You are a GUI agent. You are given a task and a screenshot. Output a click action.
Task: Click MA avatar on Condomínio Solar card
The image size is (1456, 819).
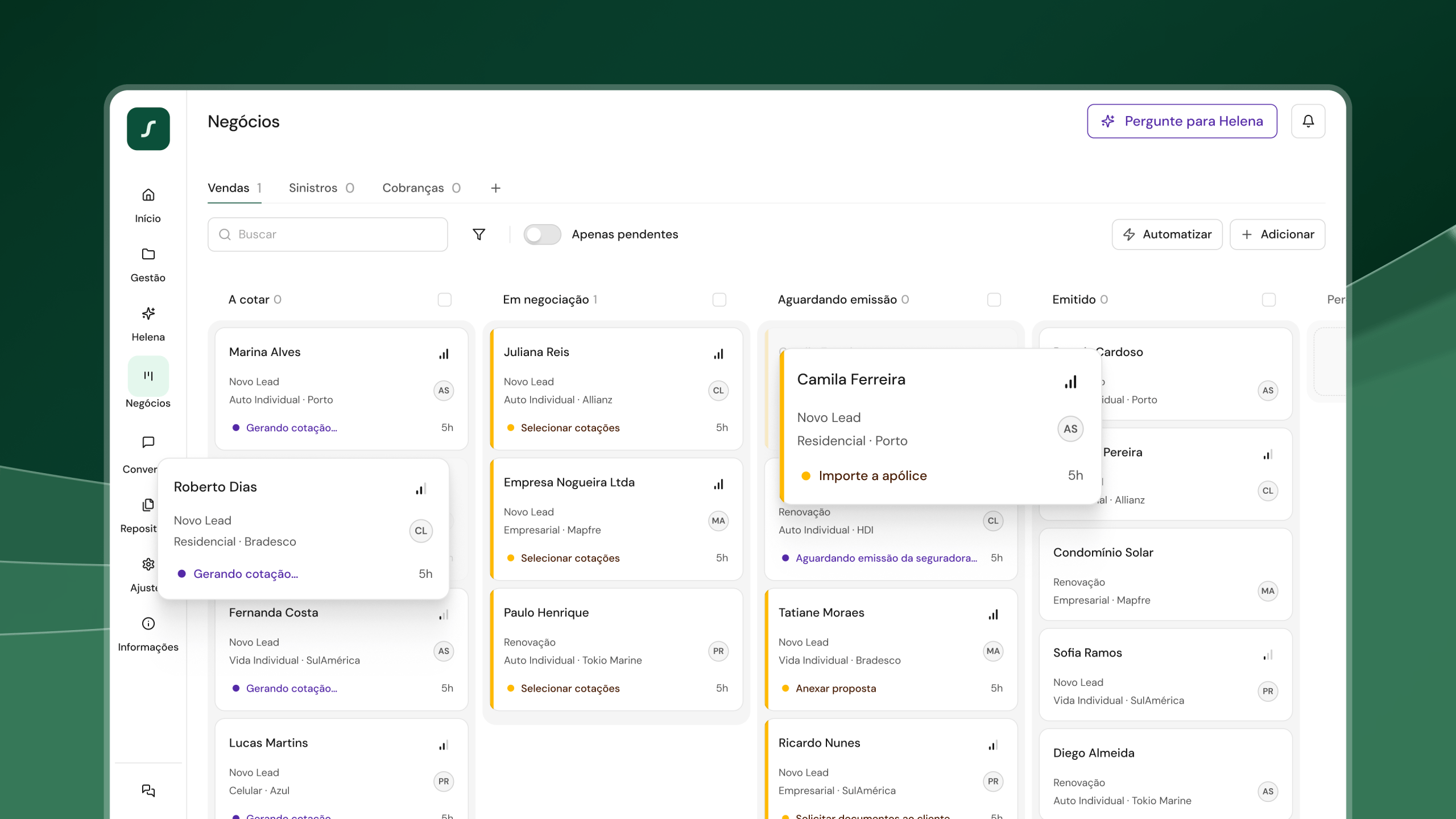pos(1268,590)
